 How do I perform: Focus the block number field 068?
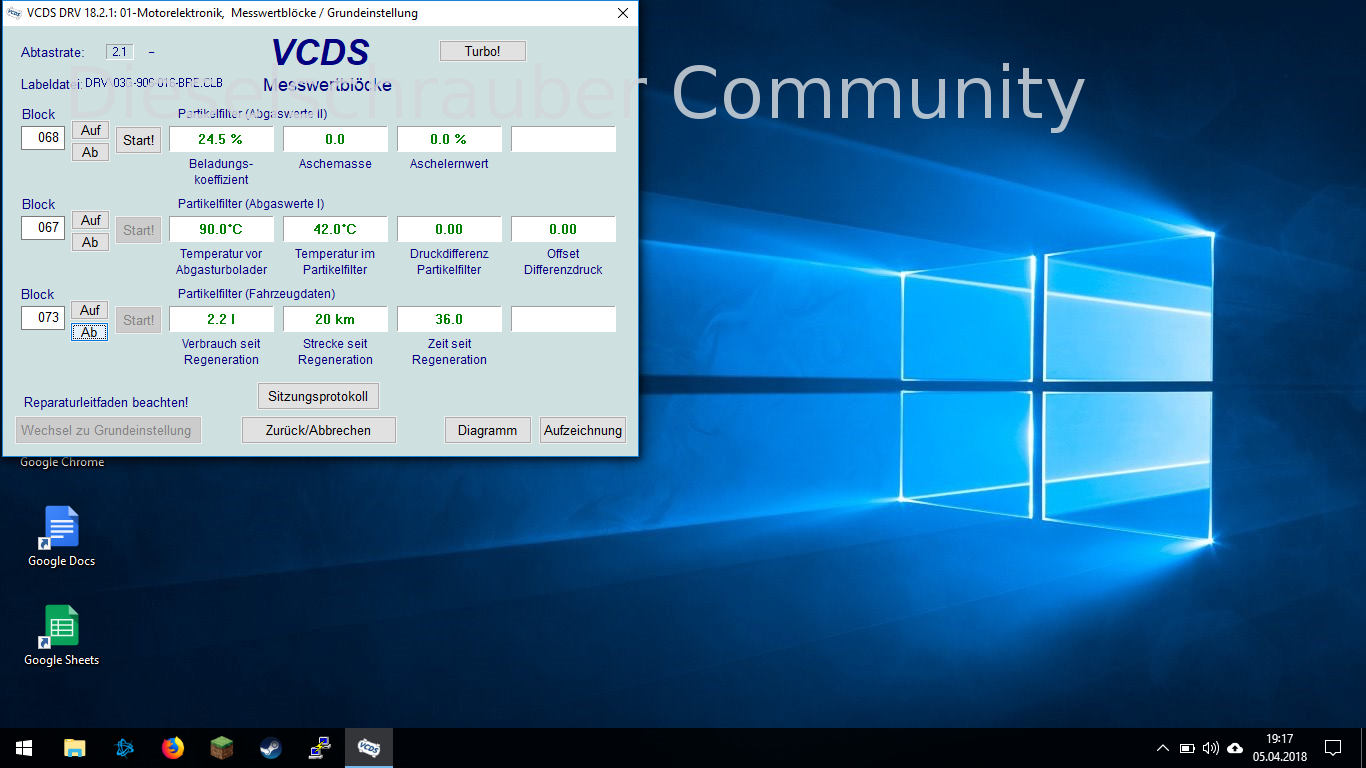[x=43, y=138]
